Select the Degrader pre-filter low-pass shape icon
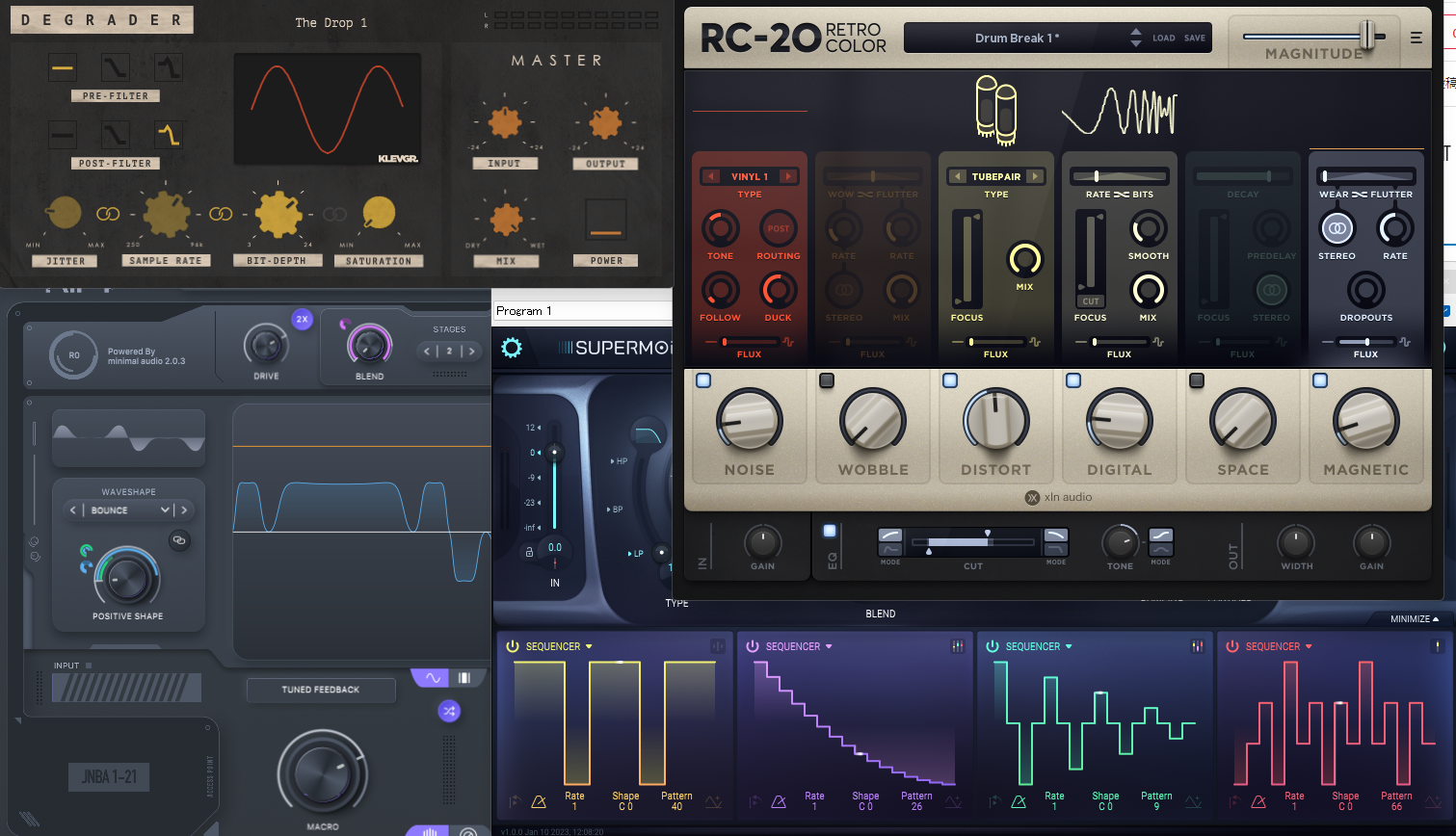1456x836 pixels. coord(116,67)
